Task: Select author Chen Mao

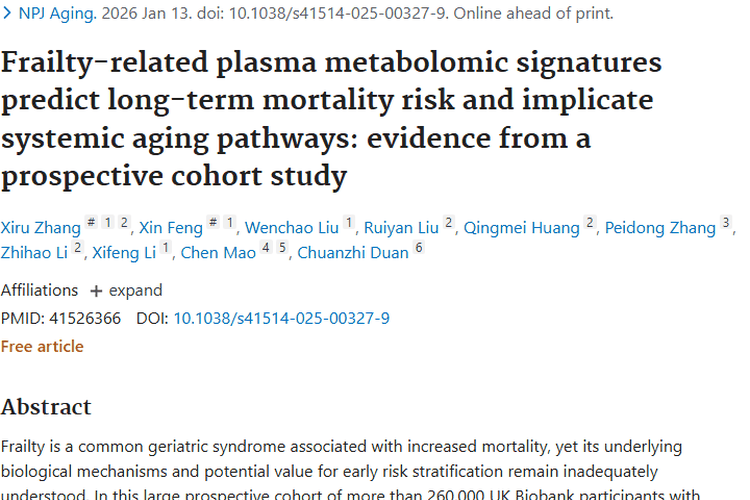Action: [x=218, y=252]
